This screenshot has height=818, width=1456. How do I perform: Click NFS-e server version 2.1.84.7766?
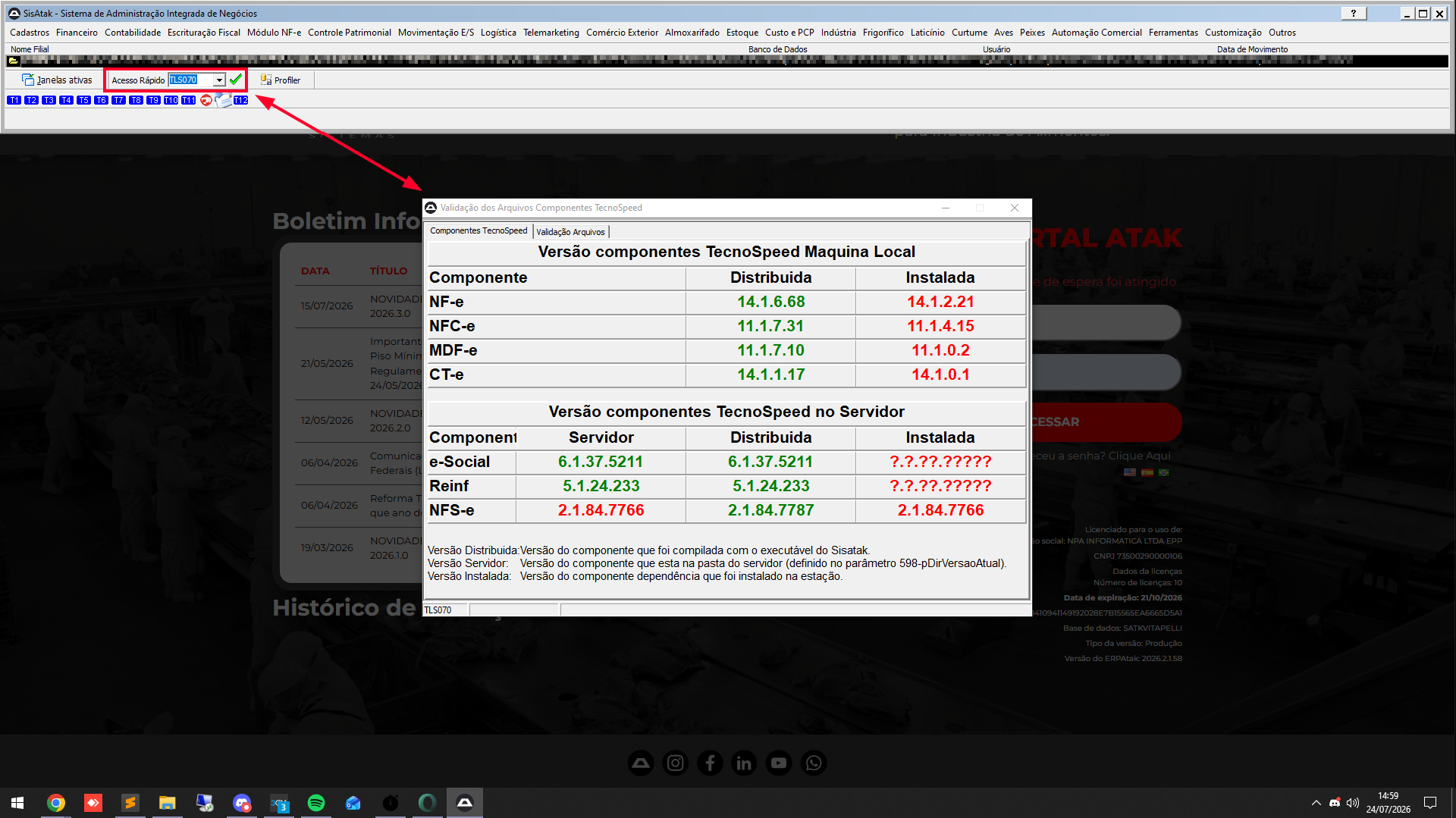click(x=601, y=510)
